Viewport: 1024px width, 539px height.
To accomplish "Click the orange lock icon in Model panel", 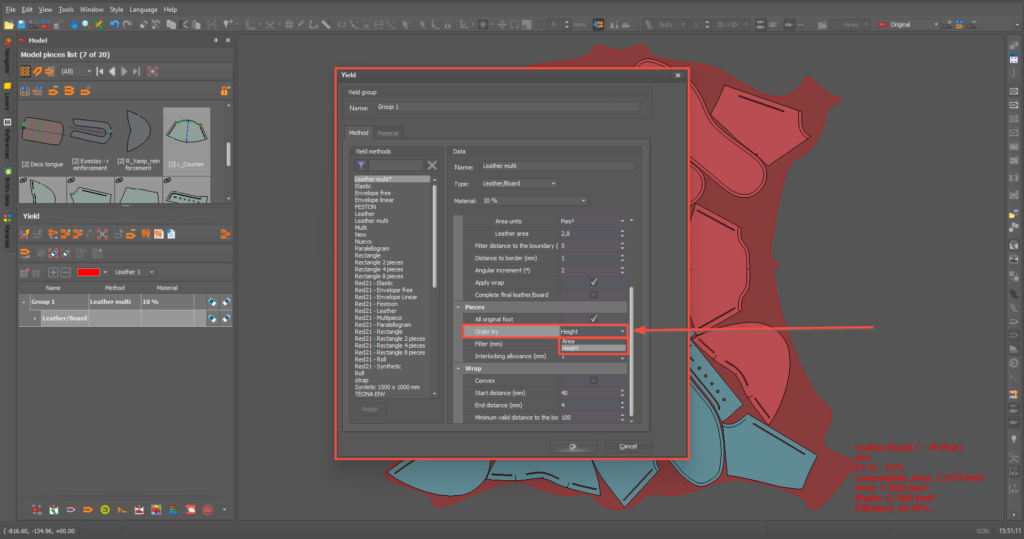I will (x=225, y=90).
